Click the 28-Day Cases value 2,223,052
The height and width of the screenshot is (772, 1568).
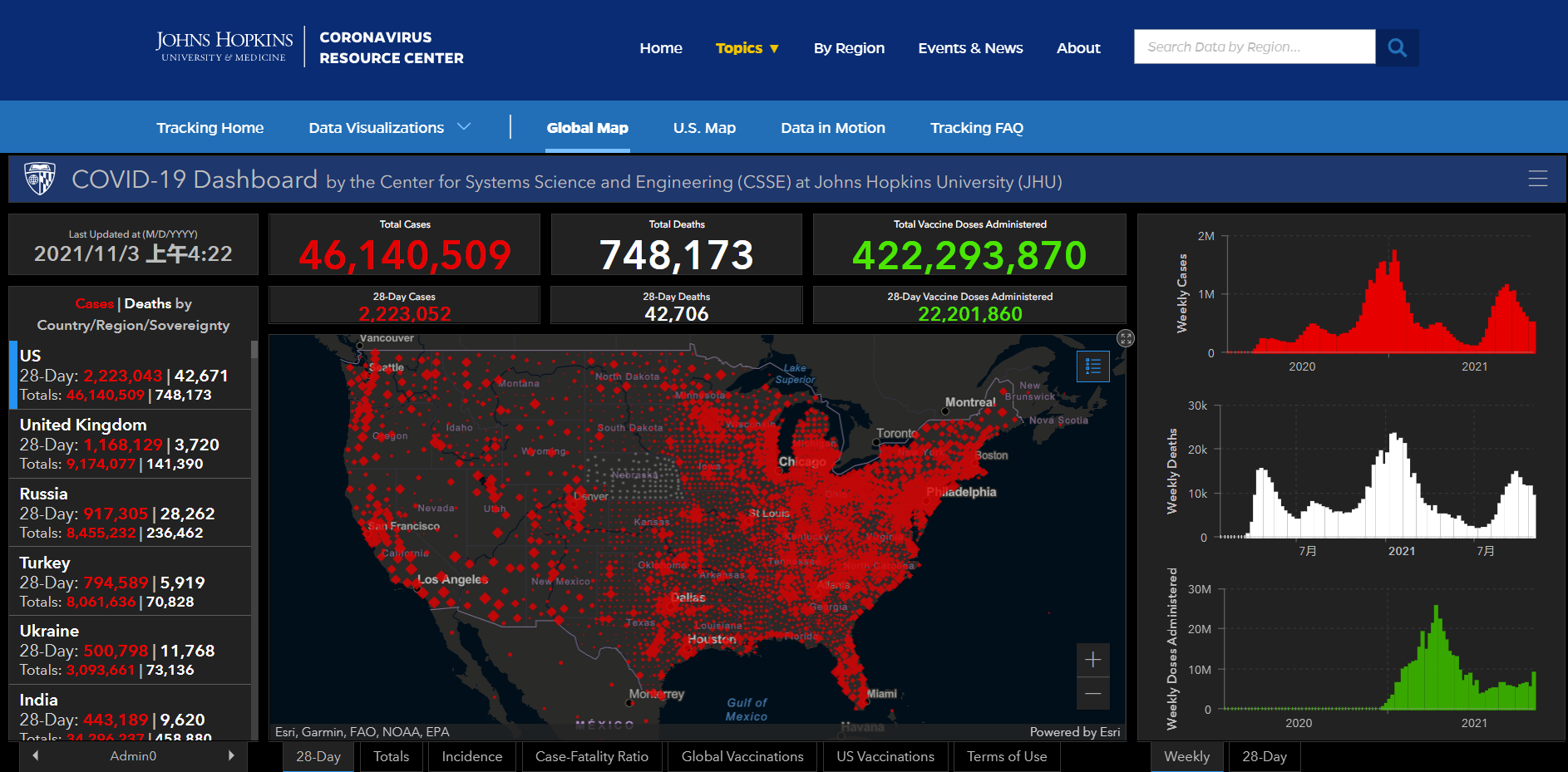pos(405,314)
